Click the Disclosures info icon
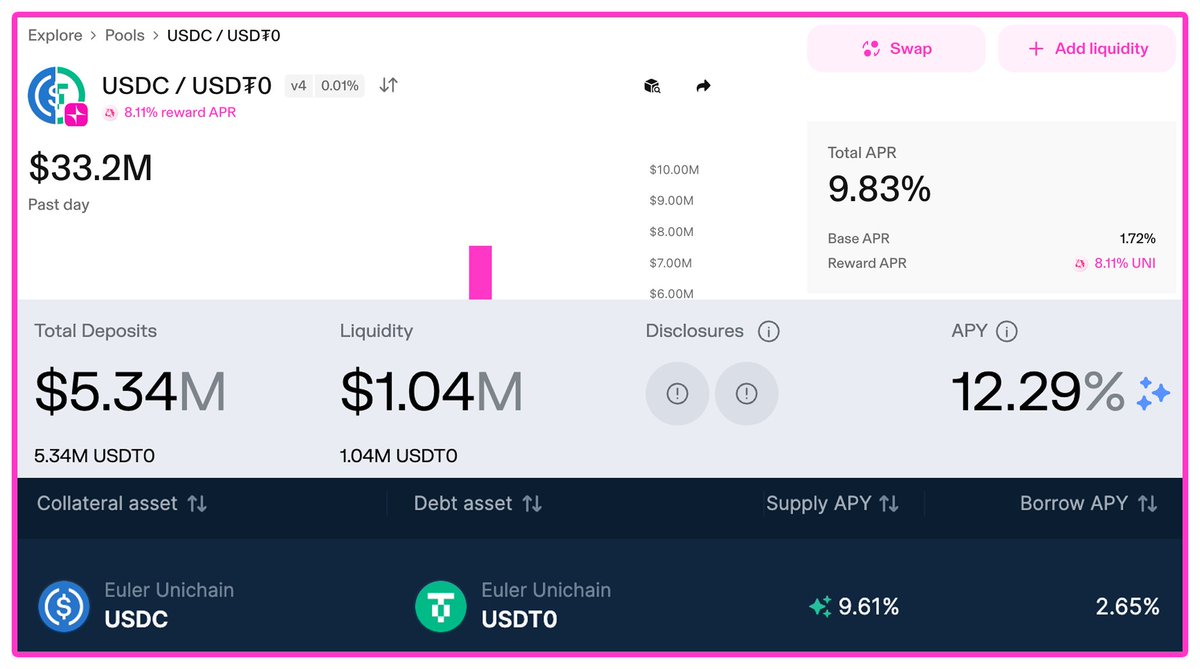 coord(768,331)
